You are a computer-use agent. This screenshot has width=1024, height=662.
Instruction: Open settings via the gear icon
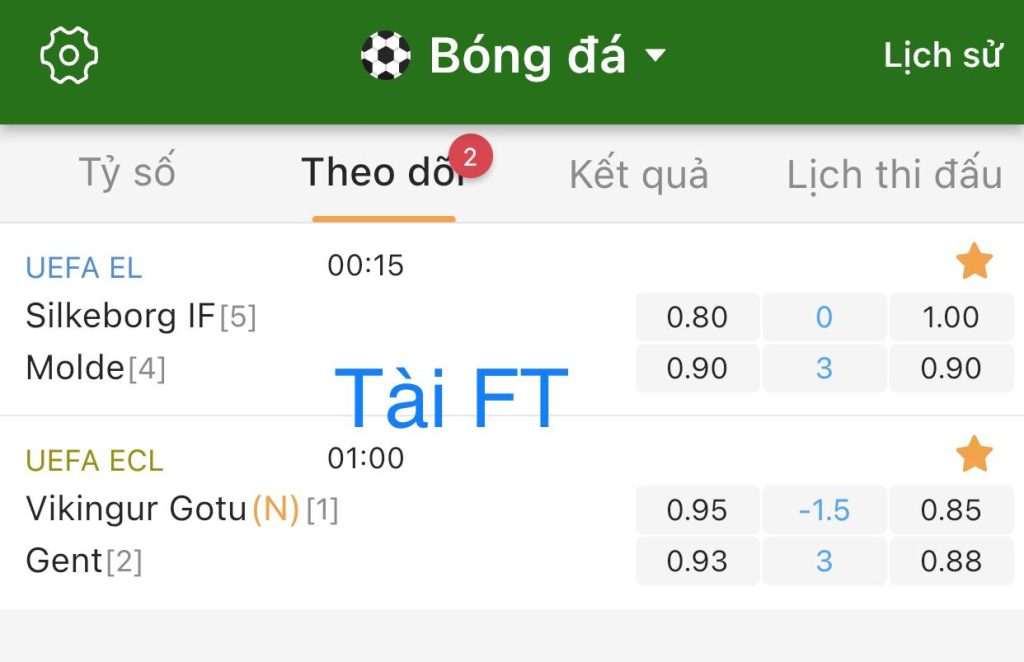click(69, 55)
